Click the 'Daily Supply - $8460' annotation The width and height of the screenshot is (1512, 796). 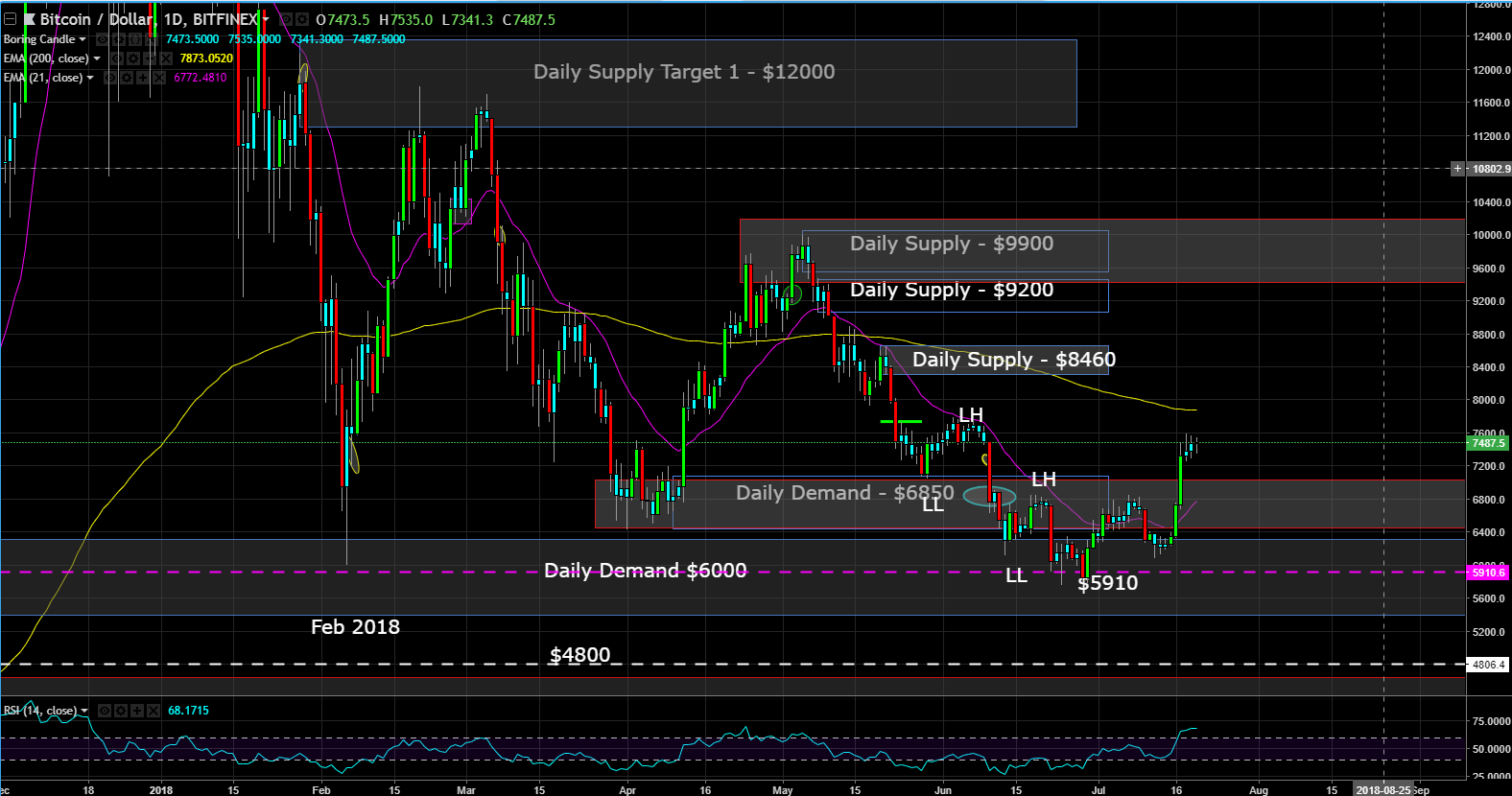1014,360
